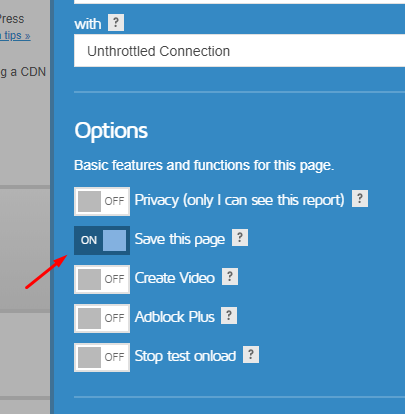The height and width of the screenshot is (414, 405).
Task: Click the Stop test onload label
Action: 185,356
